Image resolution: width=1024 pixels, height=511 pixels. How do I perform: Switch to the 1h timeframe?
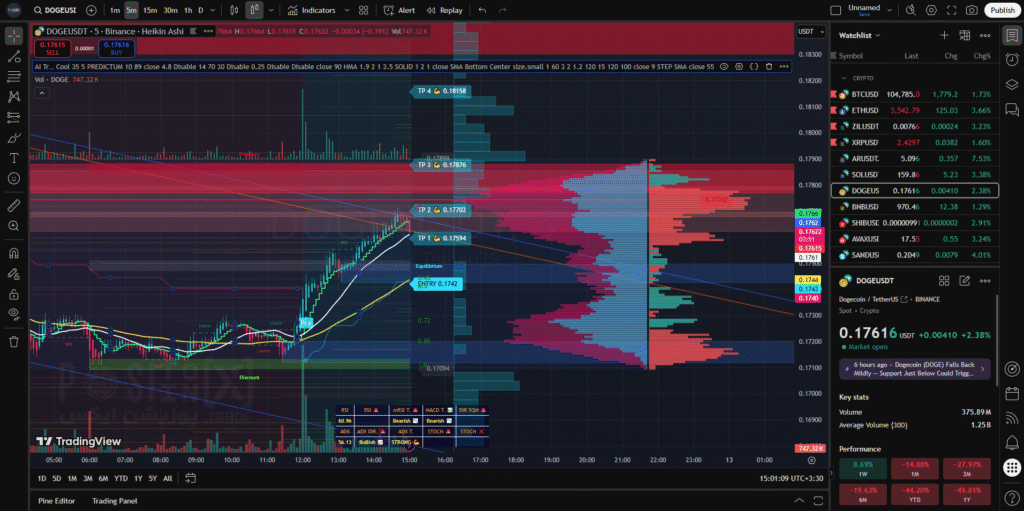tap(188, 10)
